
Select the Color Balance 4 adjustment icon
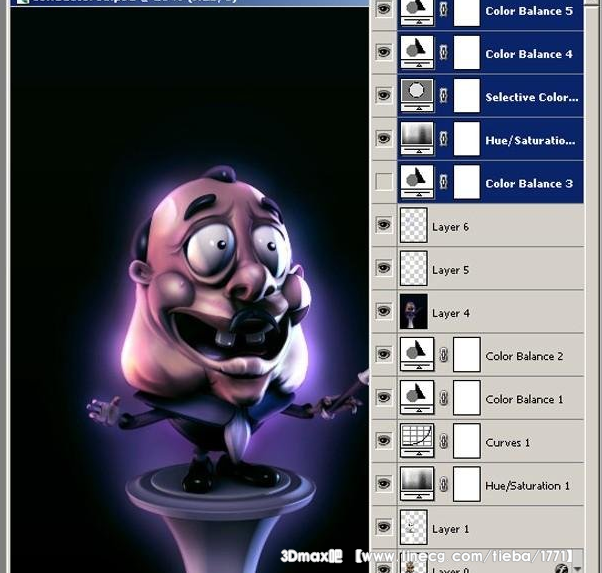pyautogui.click(x=417, y=52)
